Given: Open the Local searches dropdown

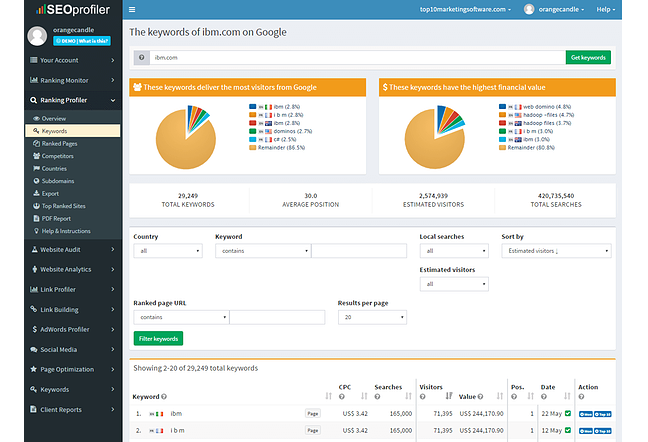Looking at the screenshot, I should coord(454,251).
